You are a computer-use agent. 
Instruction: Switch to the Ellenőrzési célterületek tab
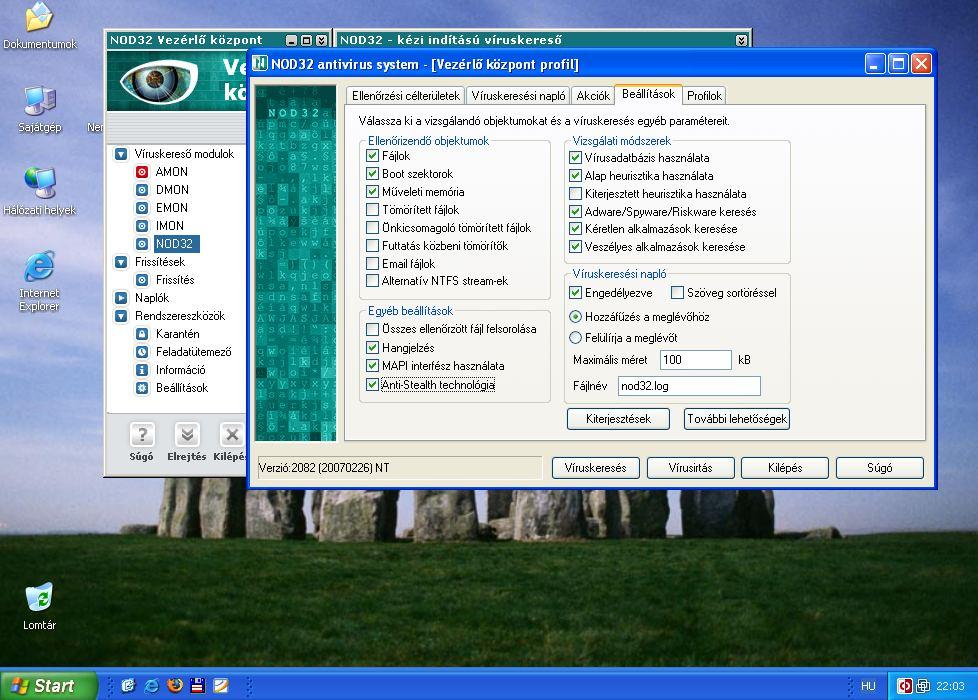point(405,96)
